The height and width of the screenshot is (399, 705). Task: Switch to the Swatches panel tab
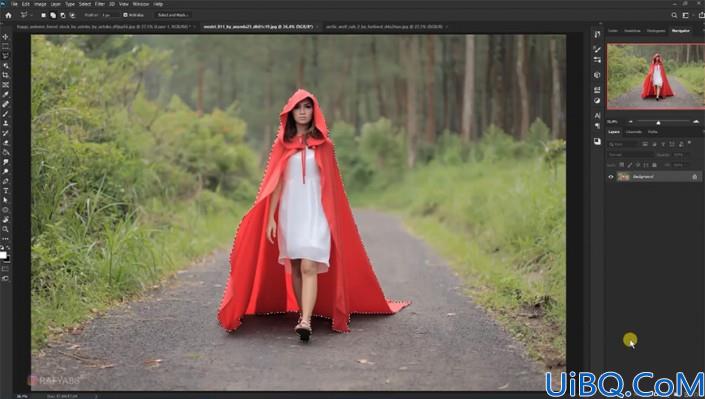(x=632, y=31)
